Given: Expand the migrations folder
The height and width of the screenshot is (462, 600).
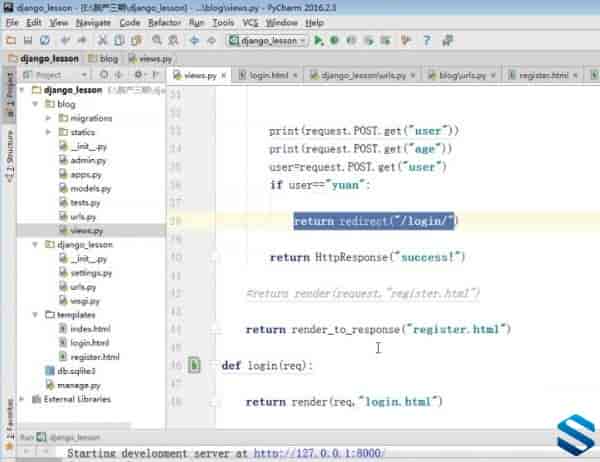Looking at the screenshot, I should [48, 118].
